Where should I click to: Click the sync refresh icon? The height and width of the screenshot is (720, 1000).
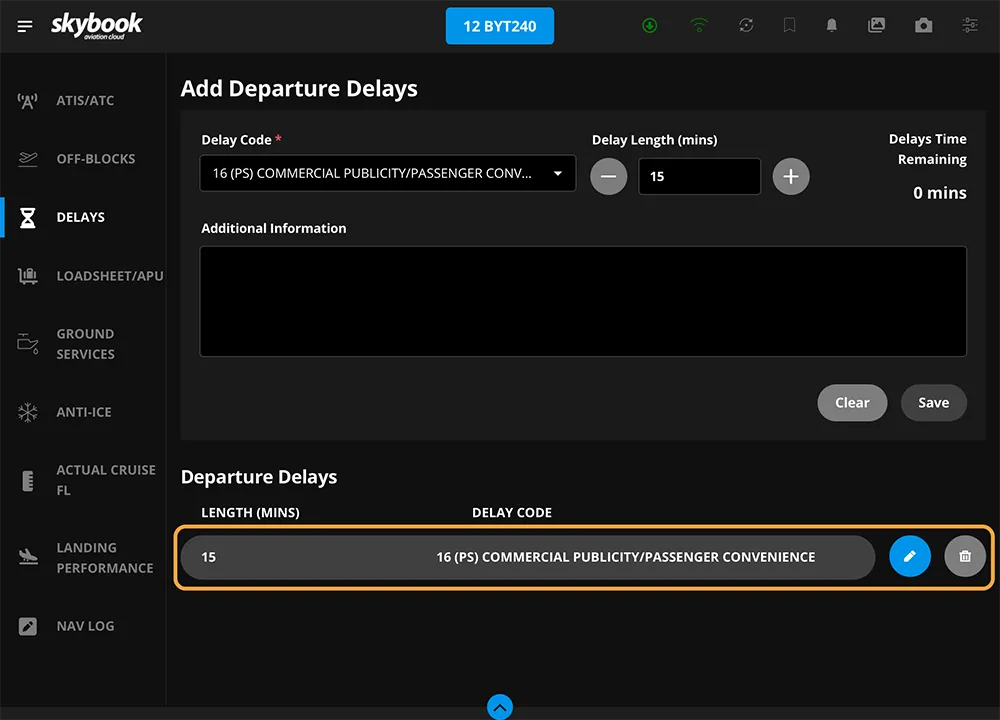(x=746, y=26)
